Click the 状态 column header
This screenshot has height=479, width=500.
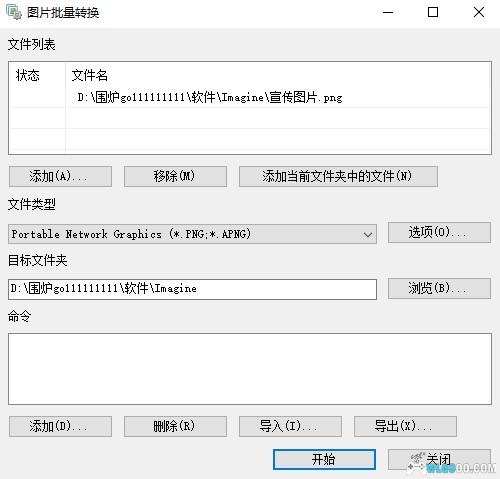28,75
